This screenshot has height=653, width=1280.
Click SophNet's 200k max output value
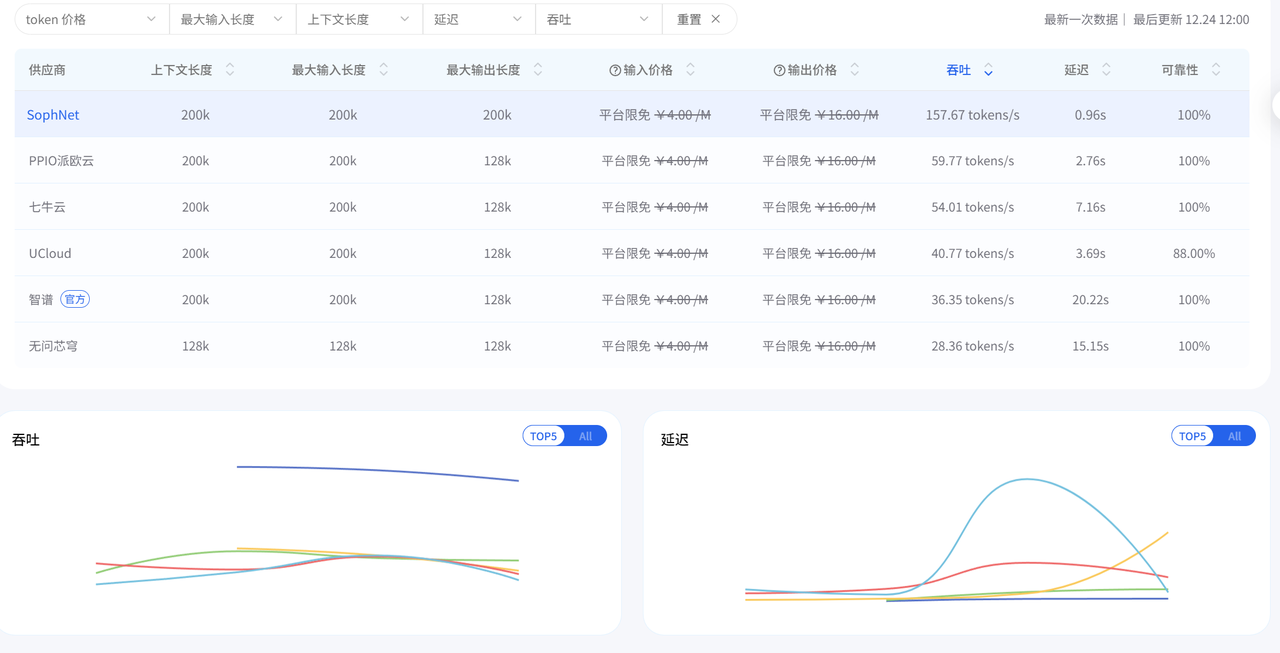pyautogui.click(x=497, y=115)
